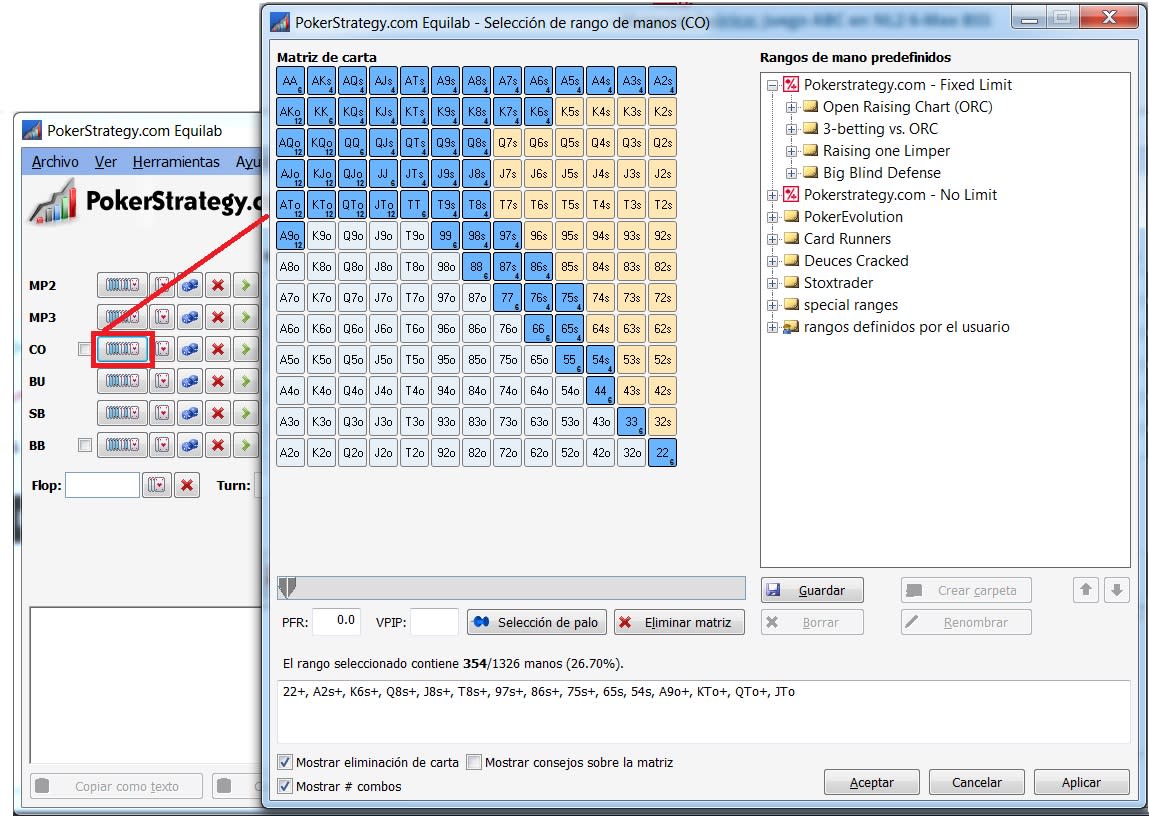
Task: Click card picker icon in BB row
Action: [x=163, y=445]
